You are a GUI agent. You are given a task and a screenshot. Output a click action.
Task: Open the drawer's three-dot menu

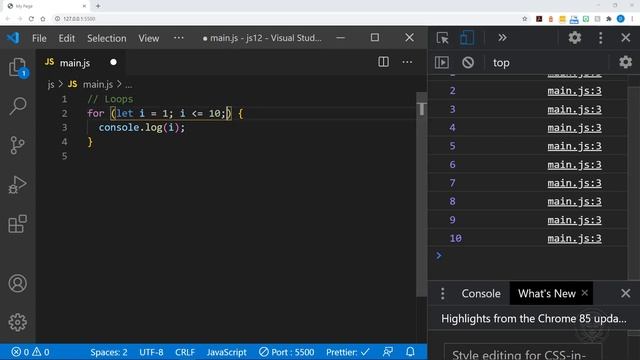442,293
